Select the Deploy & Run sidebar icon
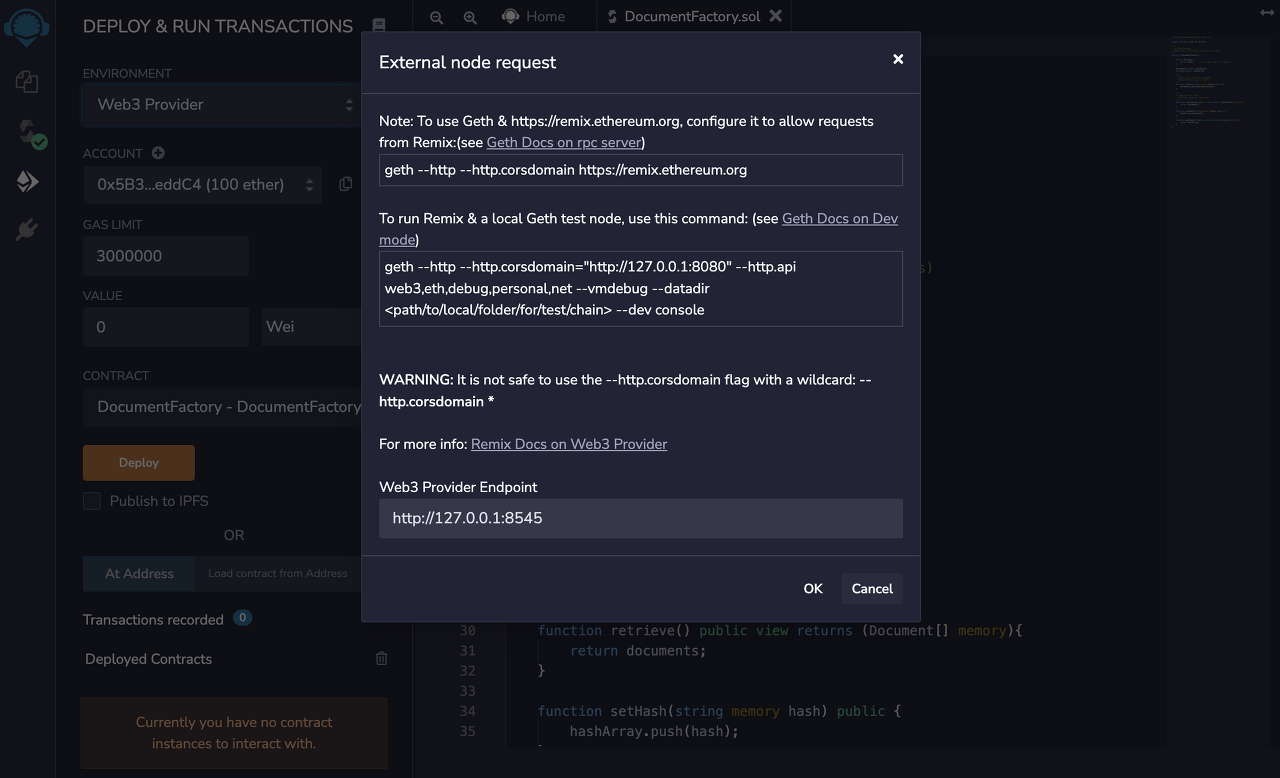This screenshot has width=1280, height=778. click(27, 181)
